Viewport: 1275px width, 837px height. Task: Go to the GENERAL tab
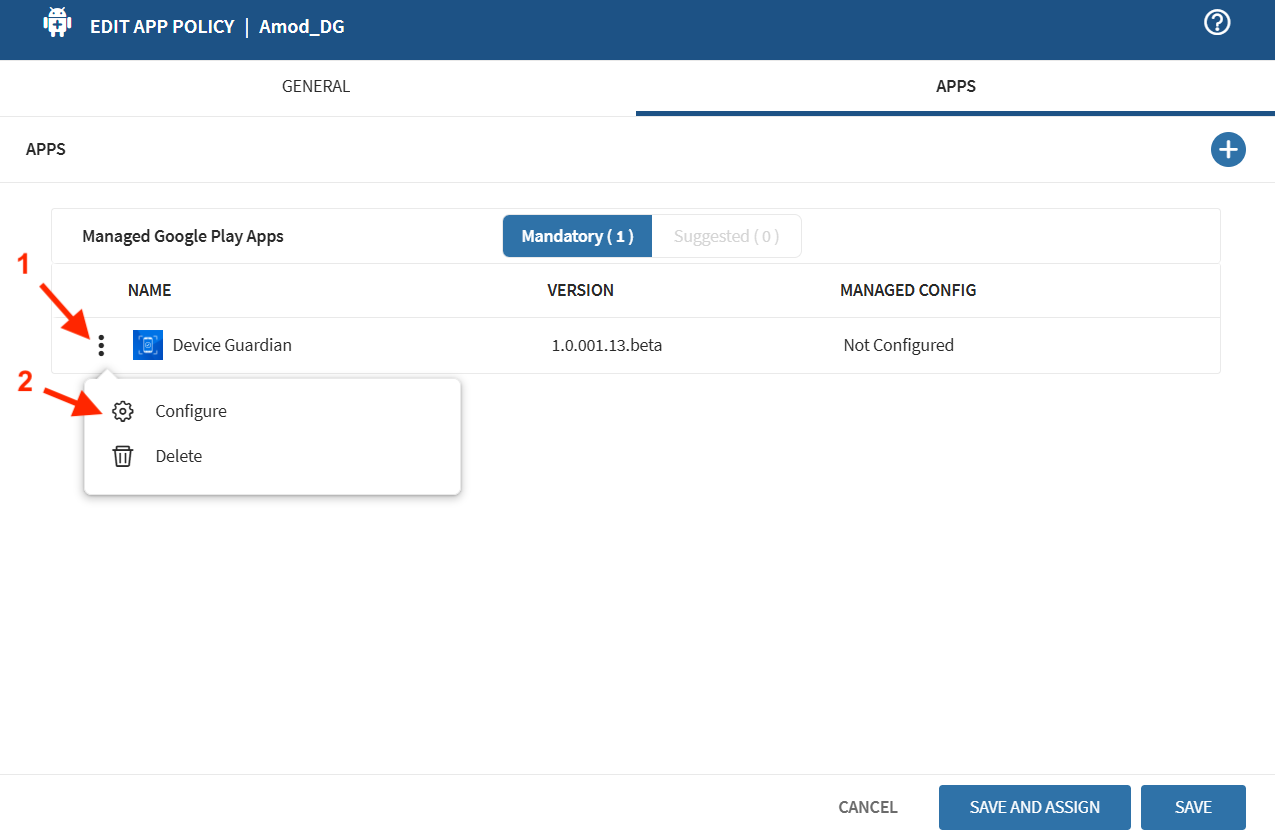(316, 86)
